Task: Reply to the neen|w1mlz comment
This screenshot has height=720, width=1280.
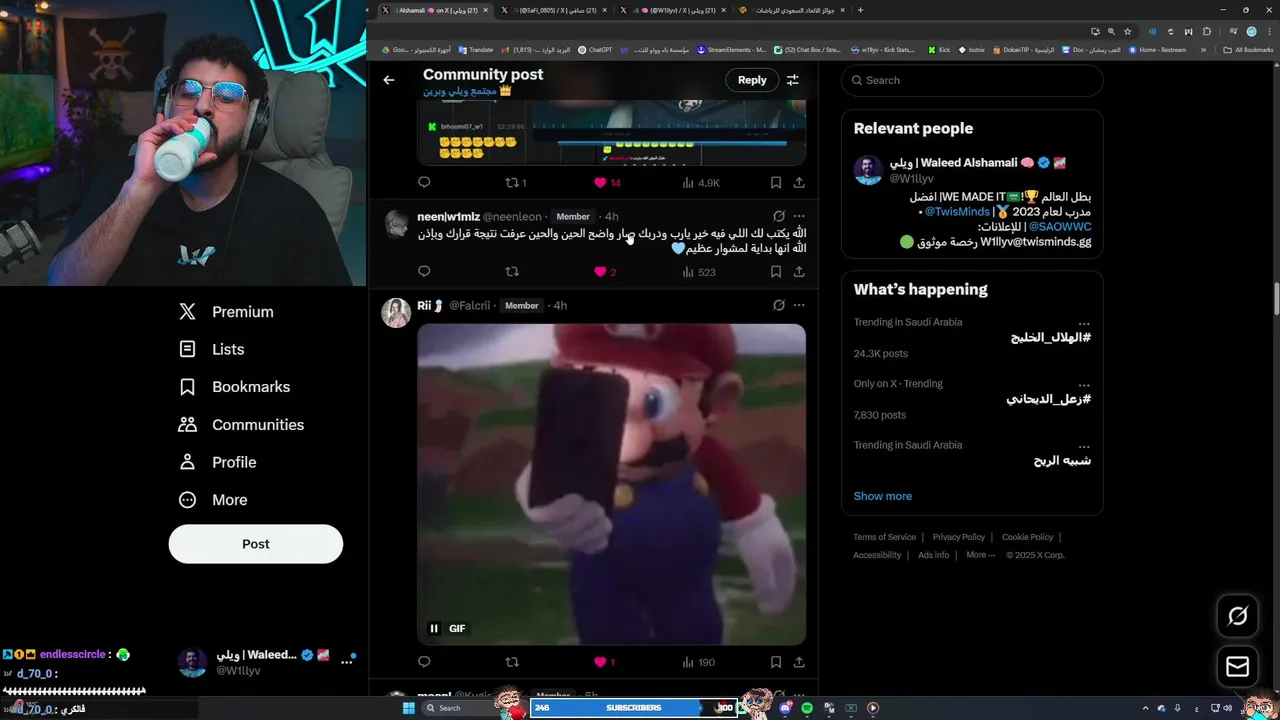Action: [x=424, y=271]
